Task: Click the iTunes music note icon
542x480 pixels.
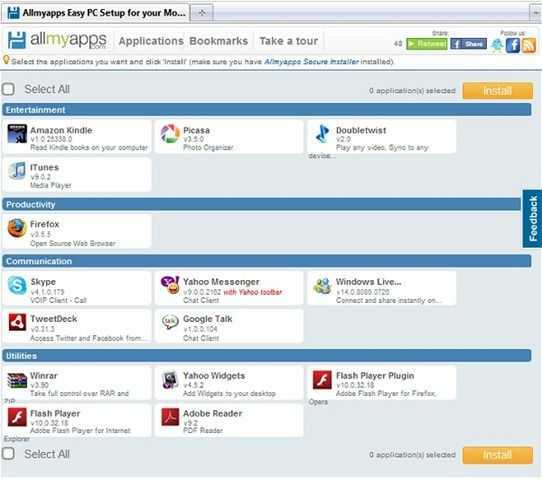Action: pyautogui.click(x=17, y=170)
